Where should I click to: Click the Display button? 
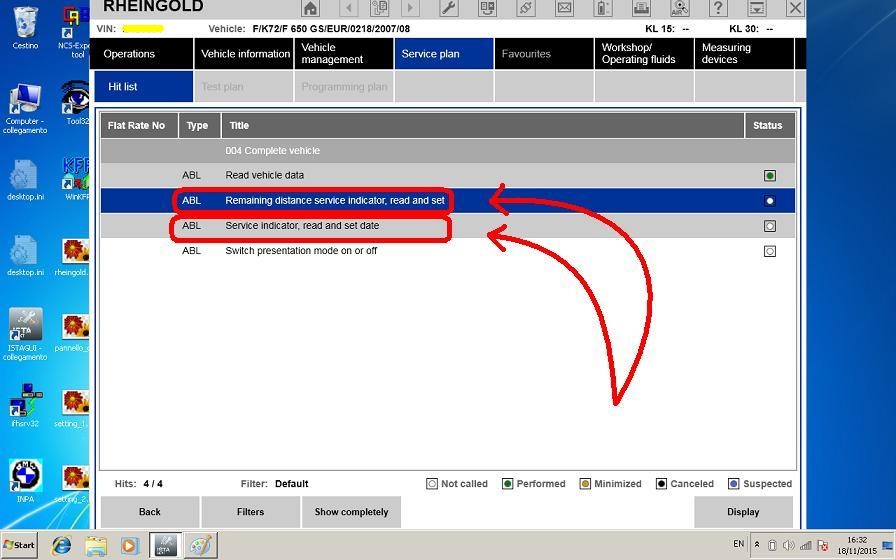point(743,512)
